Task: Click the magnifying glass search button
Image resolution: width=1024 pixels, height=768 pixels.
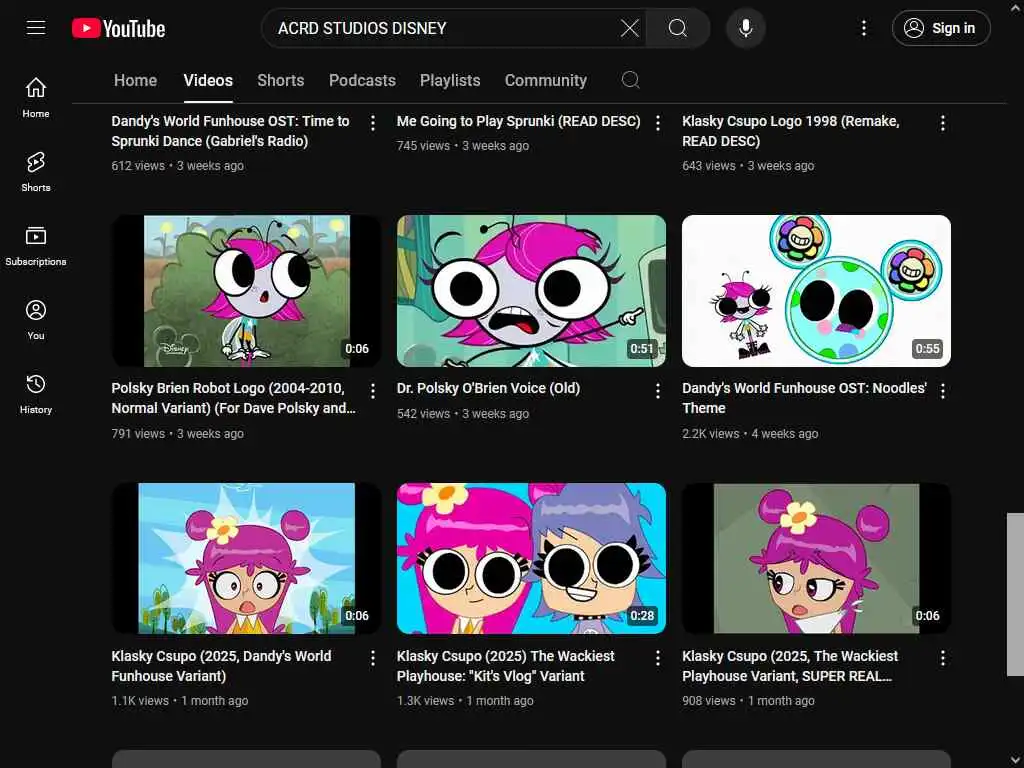Action: click(x=678, y=28)
